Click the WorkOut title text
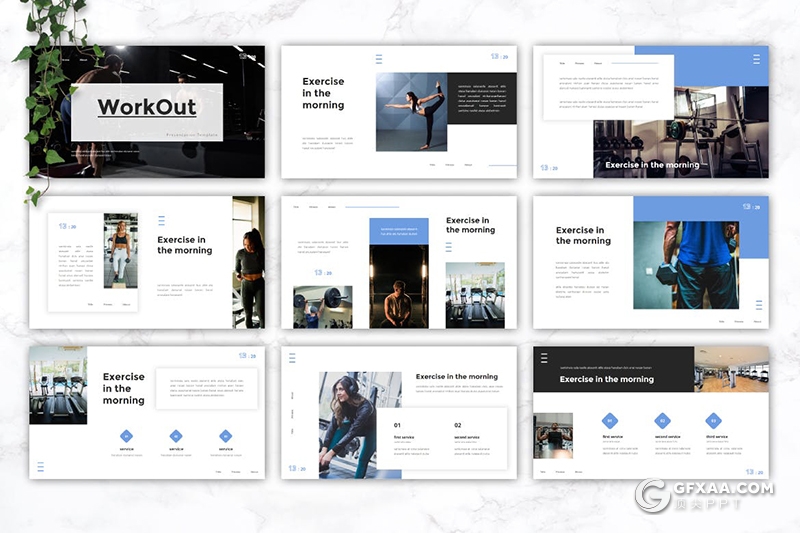The height and width of the screenshot is (533, 800). coord(147,108)
